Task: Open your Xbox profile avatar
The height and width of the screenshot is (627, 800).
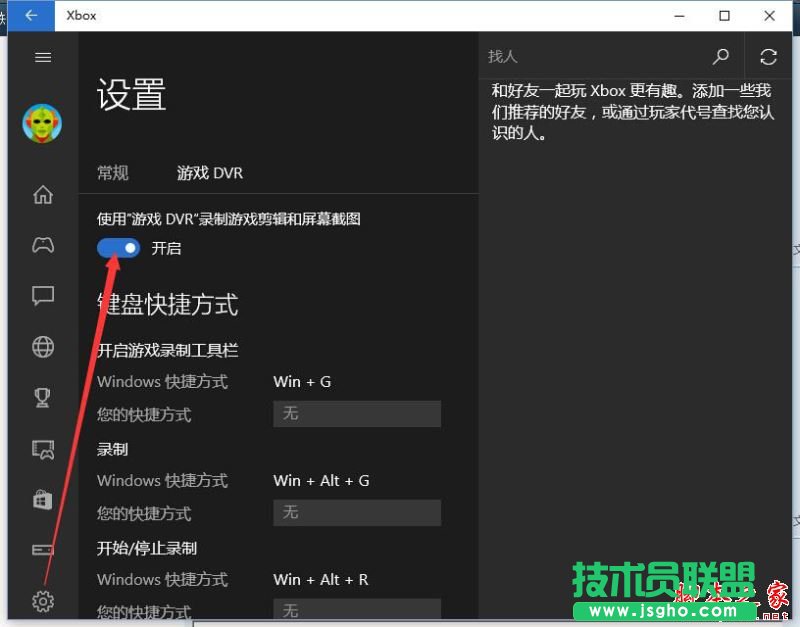Action: [42, 123]
